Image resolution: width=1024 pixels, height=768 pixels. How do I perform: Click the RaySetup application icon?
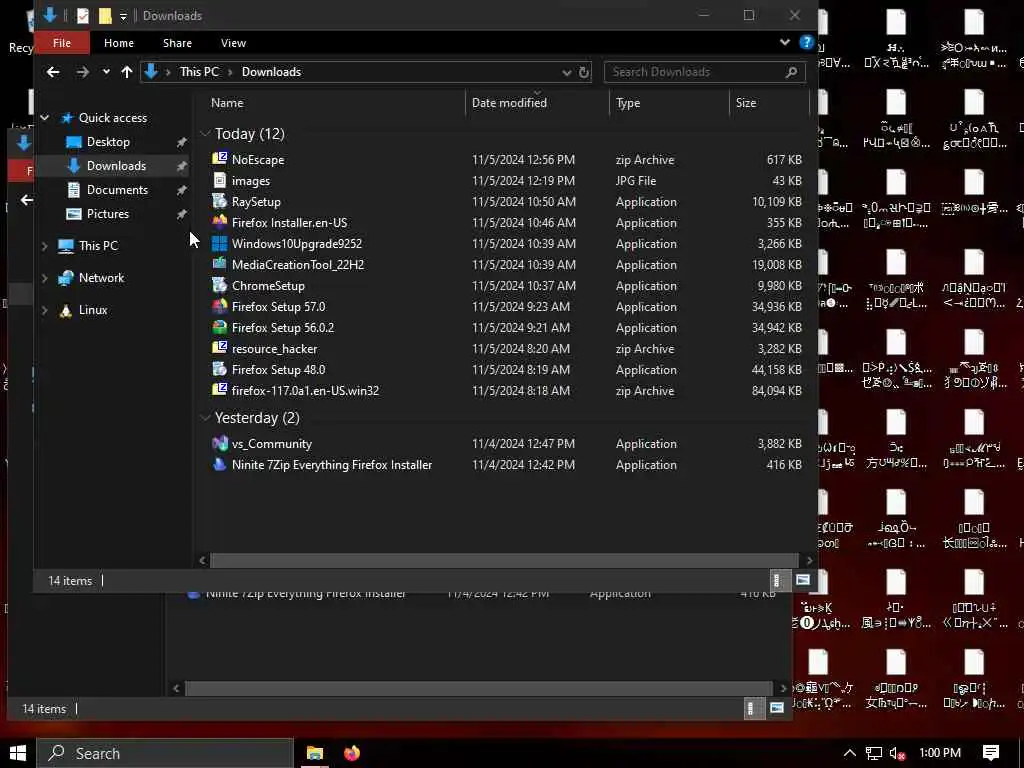pos(219,201)
